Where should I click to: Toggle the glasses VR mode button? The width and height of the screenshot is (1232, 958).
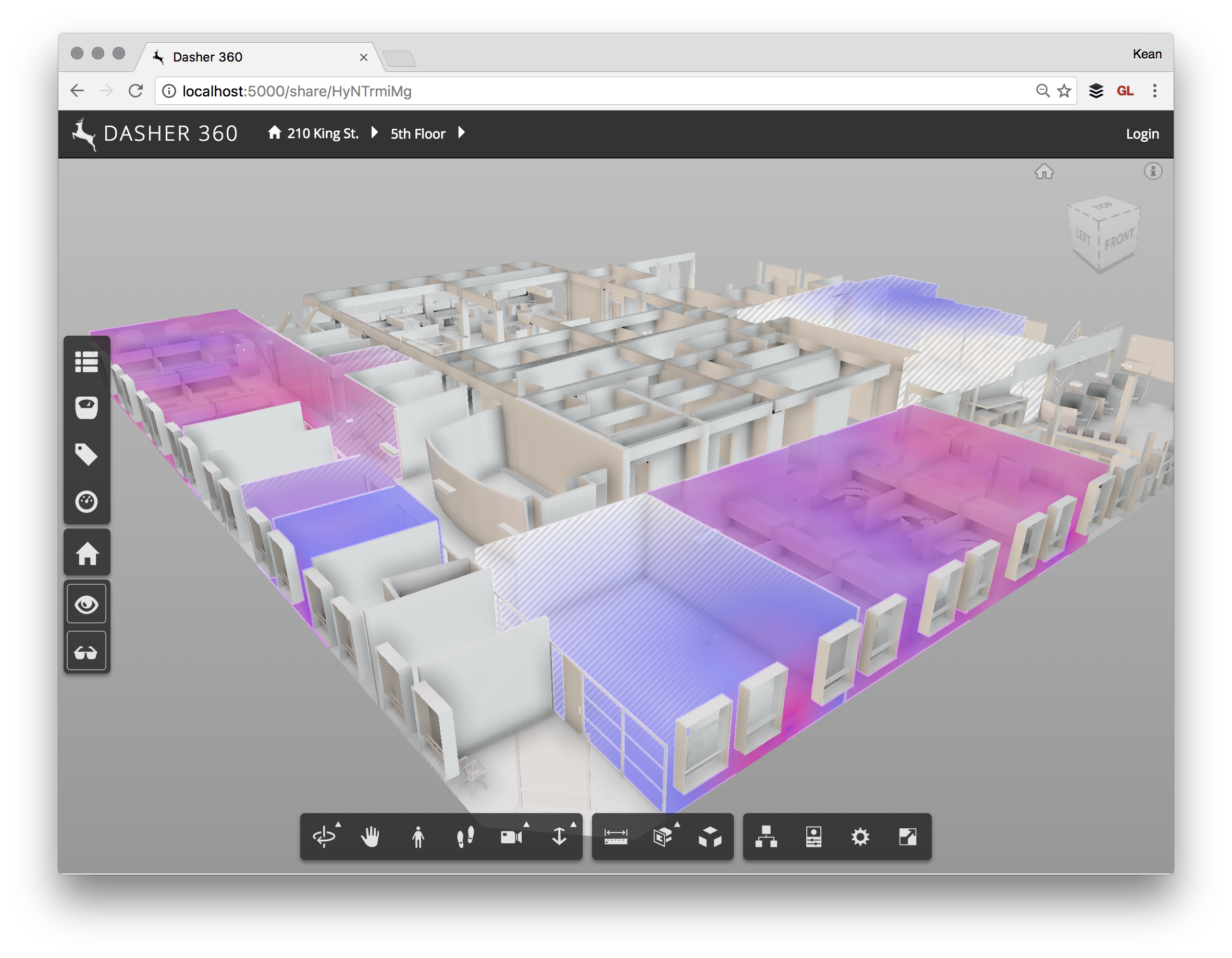point(87,652)
